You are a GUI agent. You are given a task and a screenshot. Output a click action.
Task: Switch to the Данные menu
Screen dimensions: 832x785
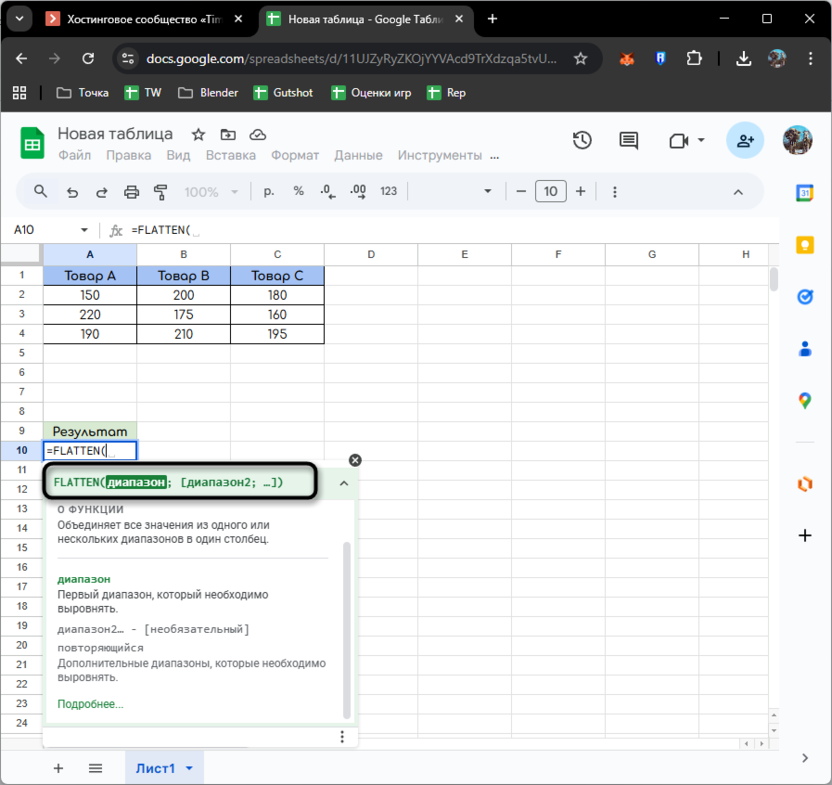click(x=358, y=155)
